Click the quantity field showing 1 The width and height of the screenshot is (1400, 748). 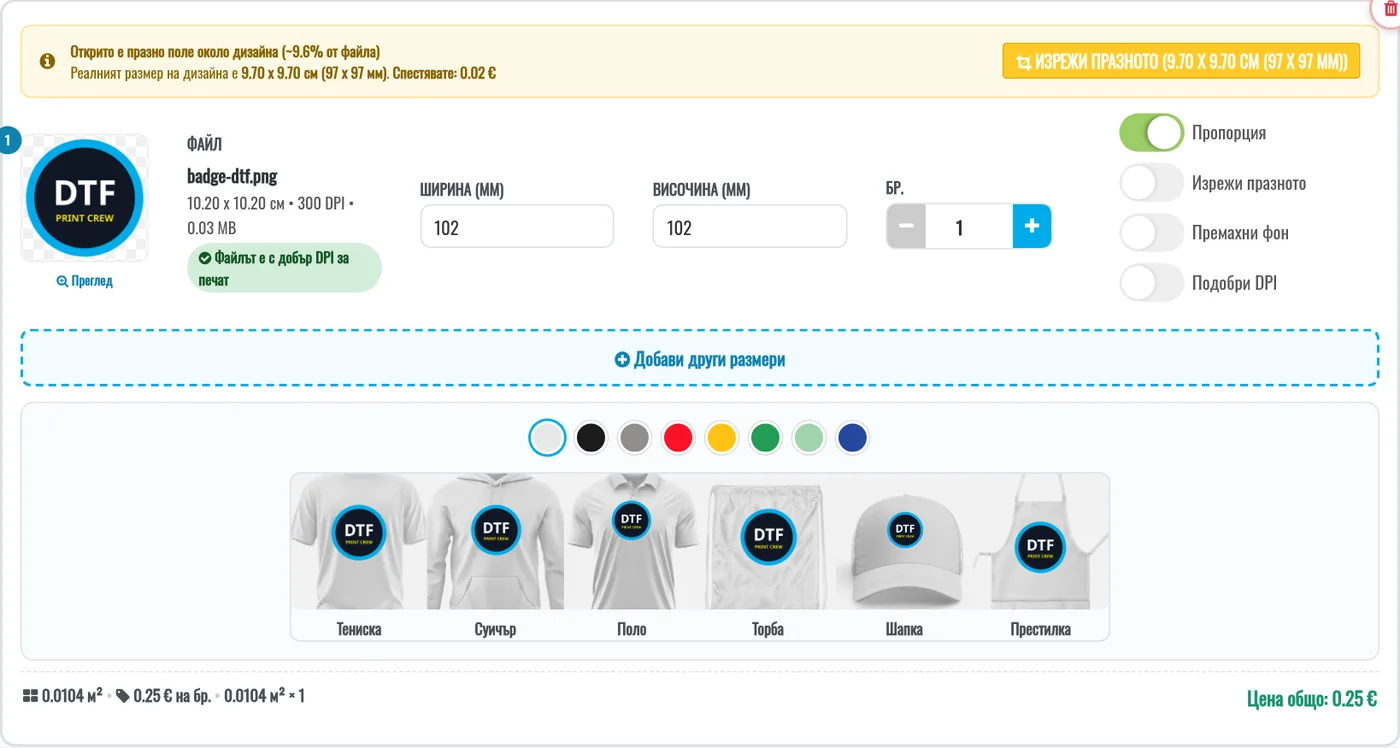969,226
